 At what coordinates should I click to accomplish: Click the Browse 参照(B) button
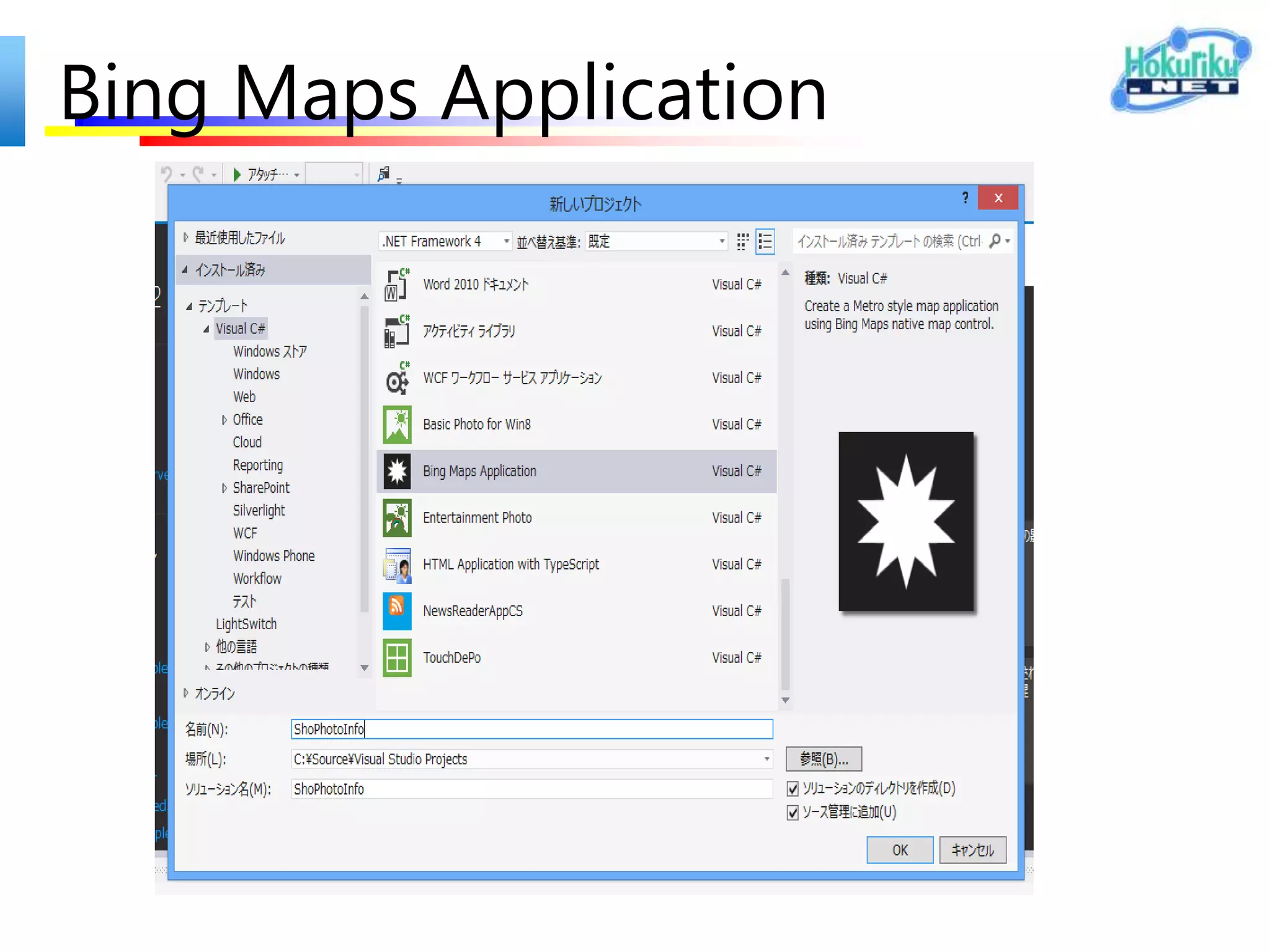tap(824, 759)
